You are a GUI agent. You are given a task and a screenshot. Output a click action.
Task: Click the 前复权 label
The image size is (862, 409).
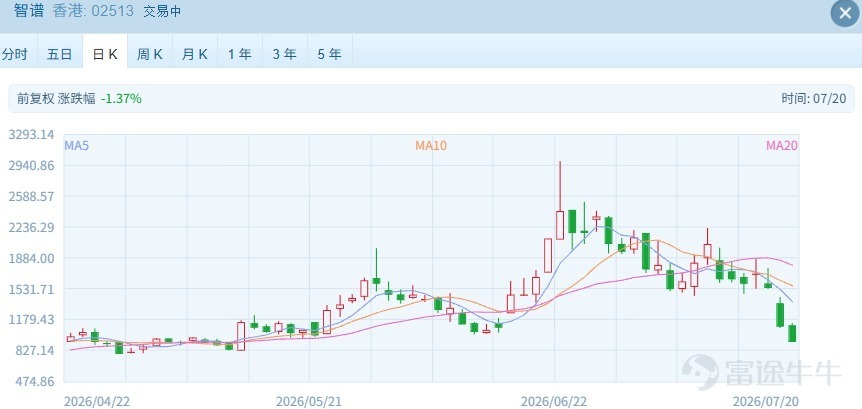(36, 99)
